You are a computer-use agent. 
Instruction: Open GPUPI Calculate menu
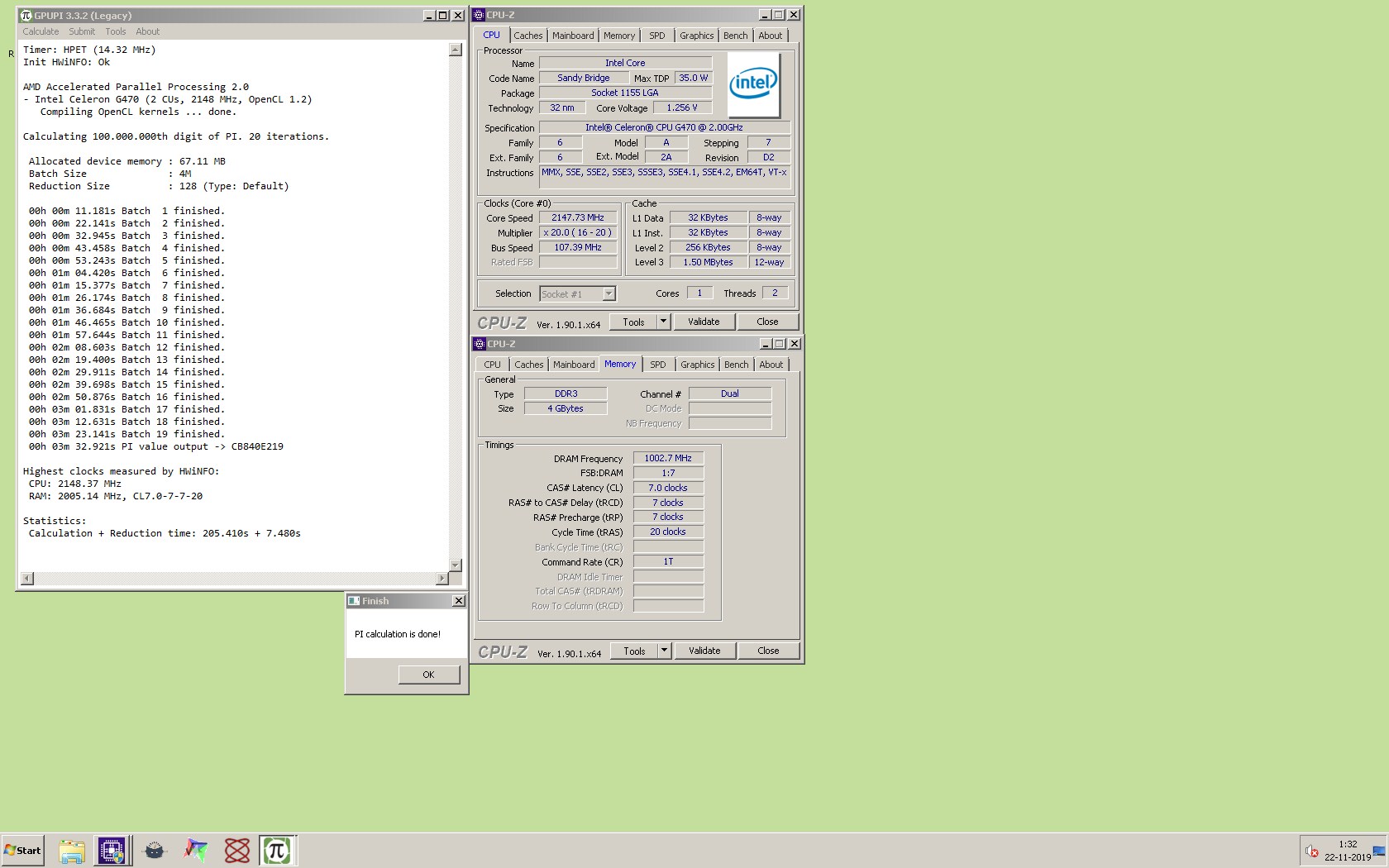coord(41,31)
